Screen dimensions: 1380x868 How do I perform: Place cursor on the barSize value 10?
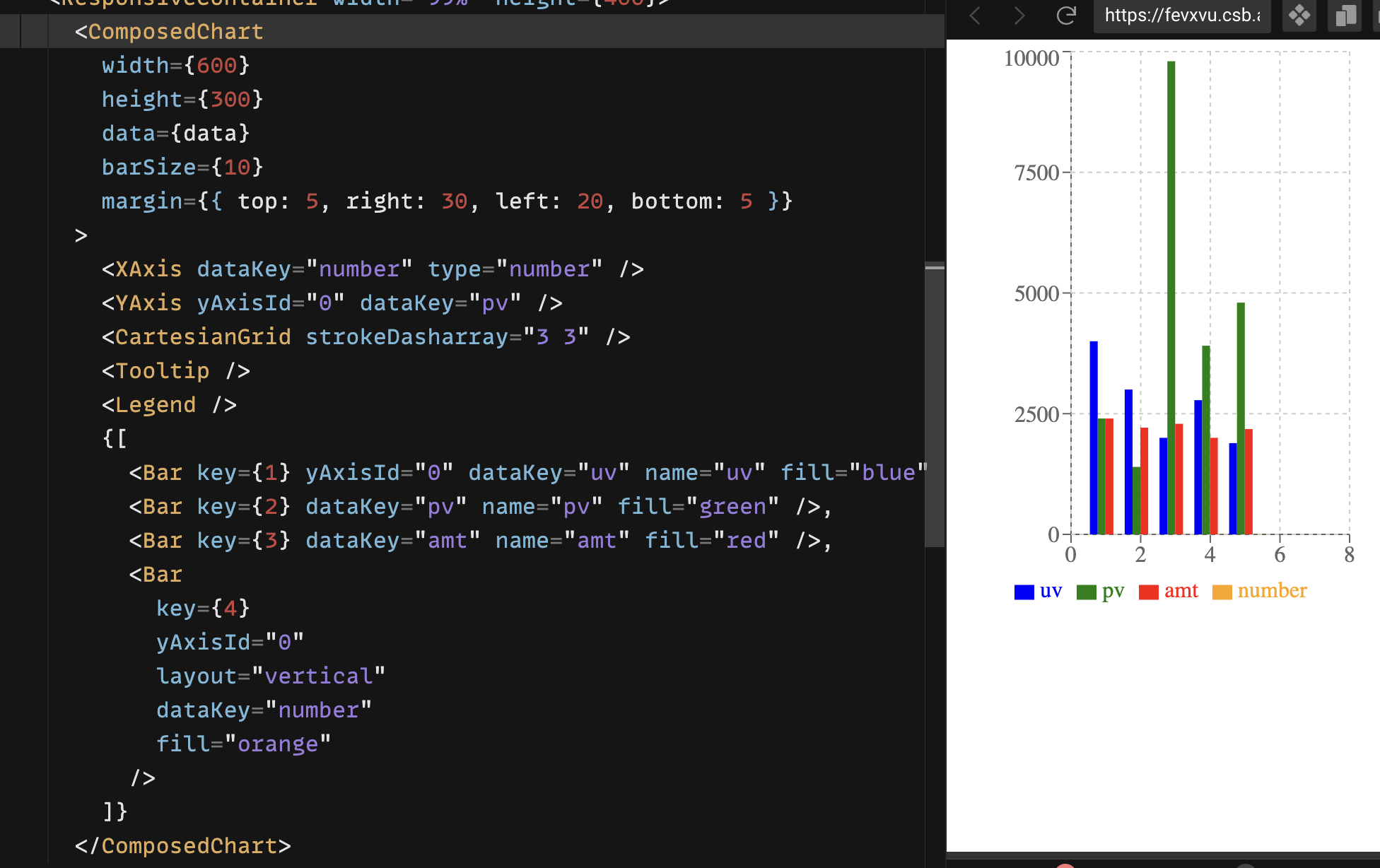pos(238,167)
